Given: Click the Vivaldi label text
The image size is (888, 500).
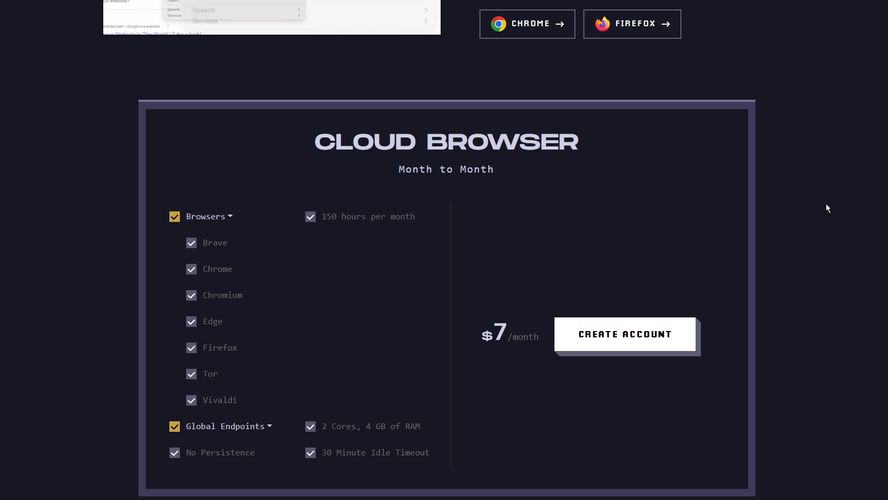Looking at the screenshot, I should click(220, 400).
